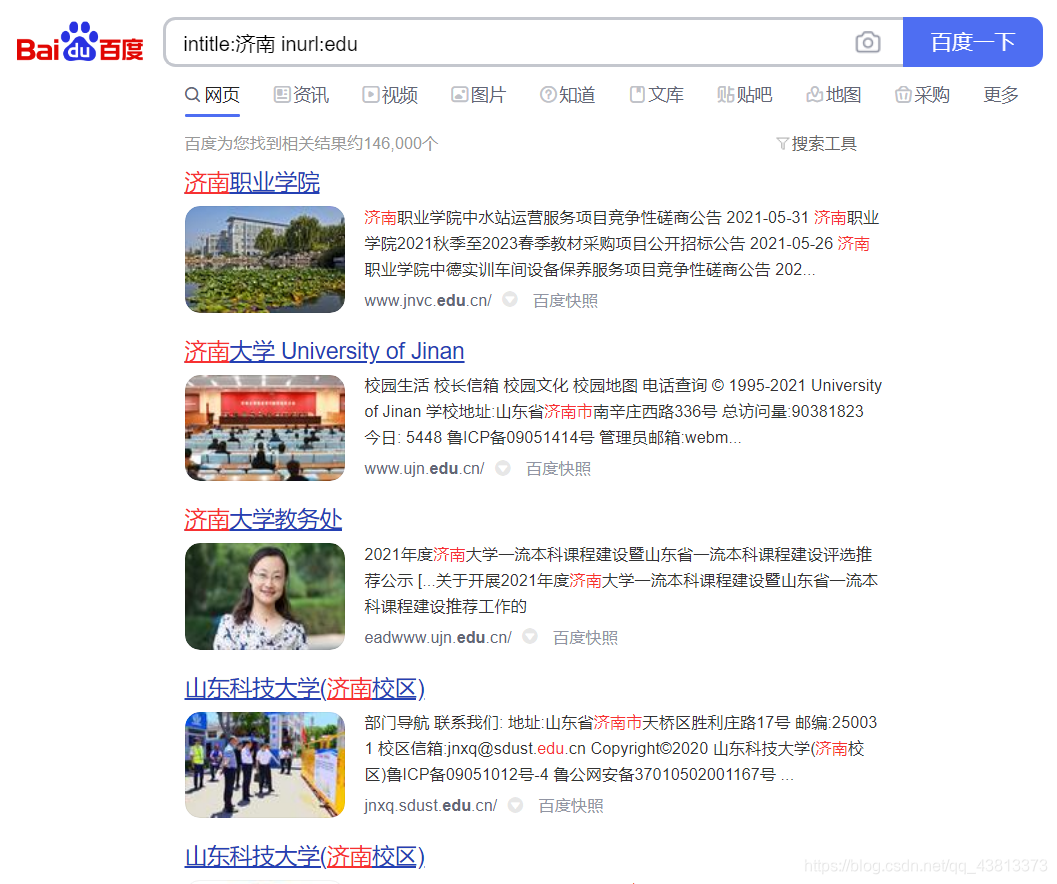
Task: Switch to the 文库 tab
Action: click(657, 95)
